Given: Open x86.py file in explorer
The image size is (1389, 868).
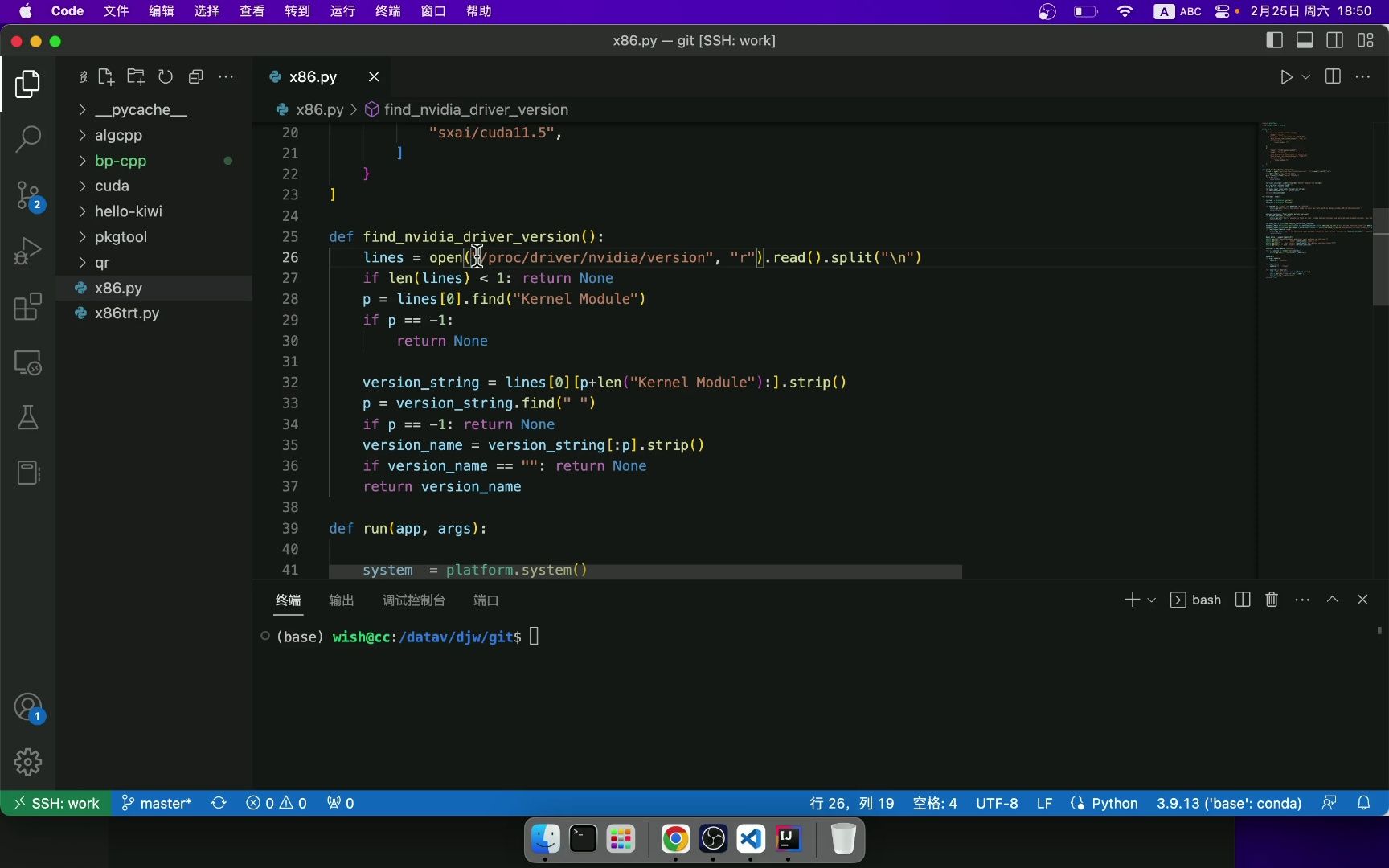Looking at the screenshot, I should tap(154, 288).
